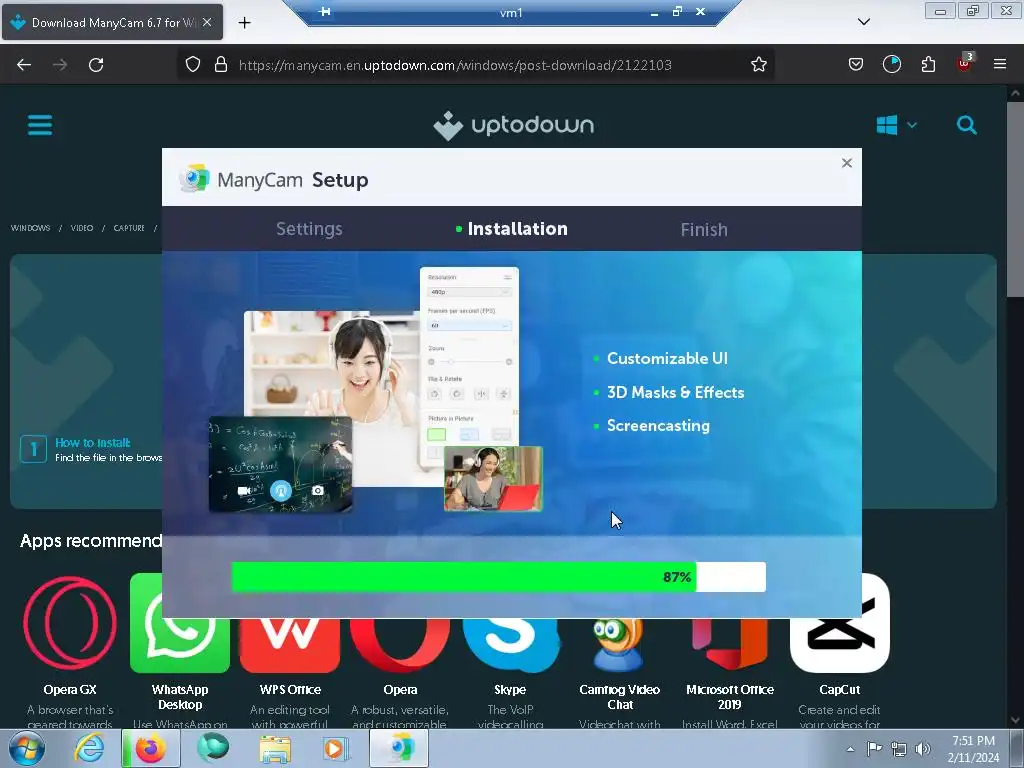
Task: Click the installation progress bar at 87%
Action: (x=499, y=577)
